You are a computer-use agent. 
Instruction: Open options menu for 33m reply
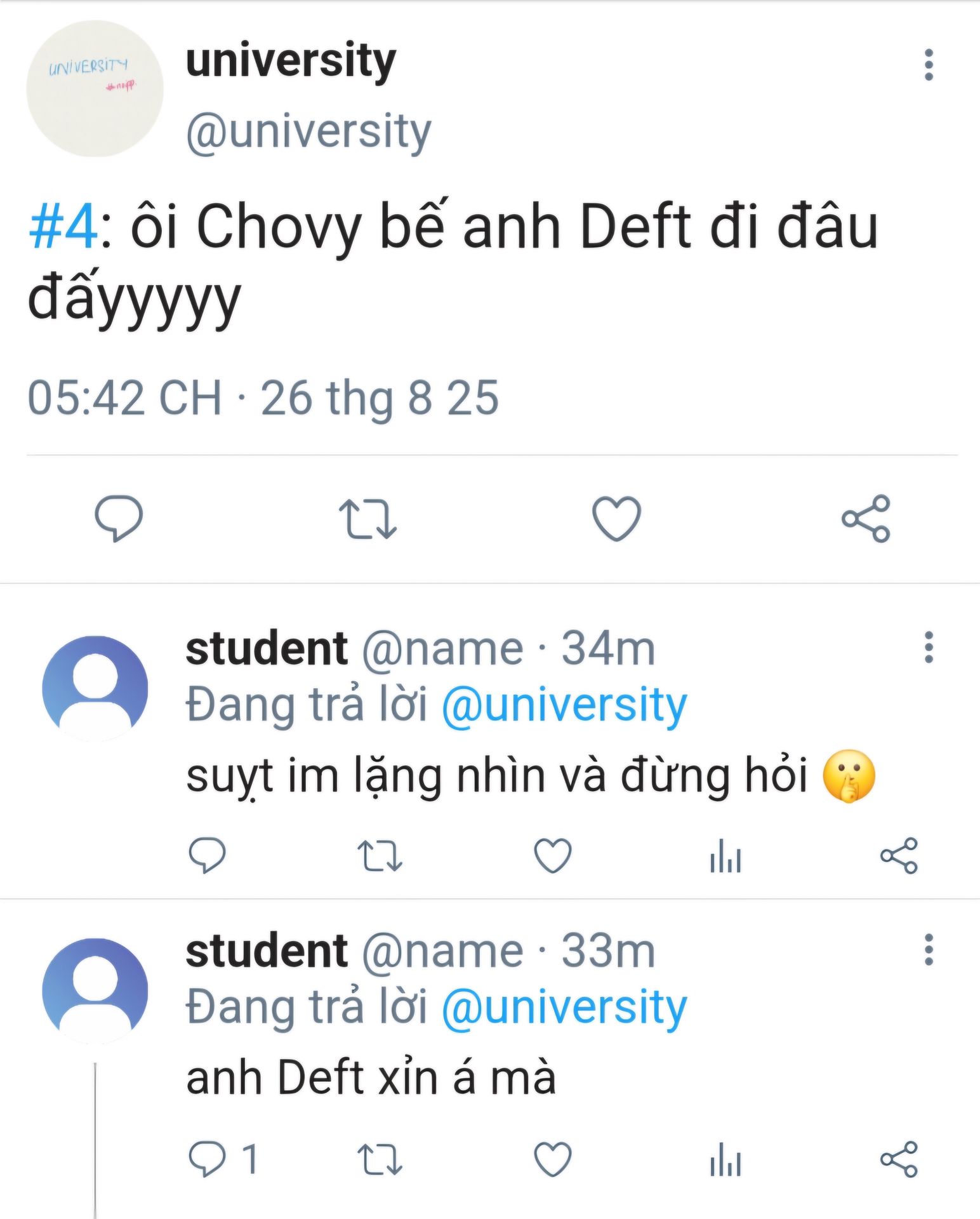(x=929, y=950)
